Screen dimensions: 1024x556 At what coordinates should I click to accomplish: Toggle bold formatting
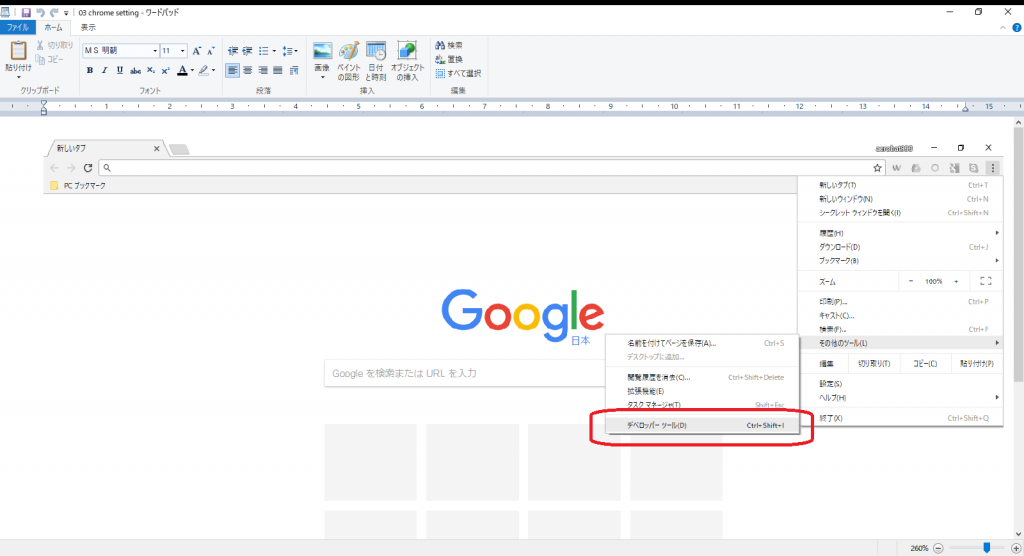point(89,70)
